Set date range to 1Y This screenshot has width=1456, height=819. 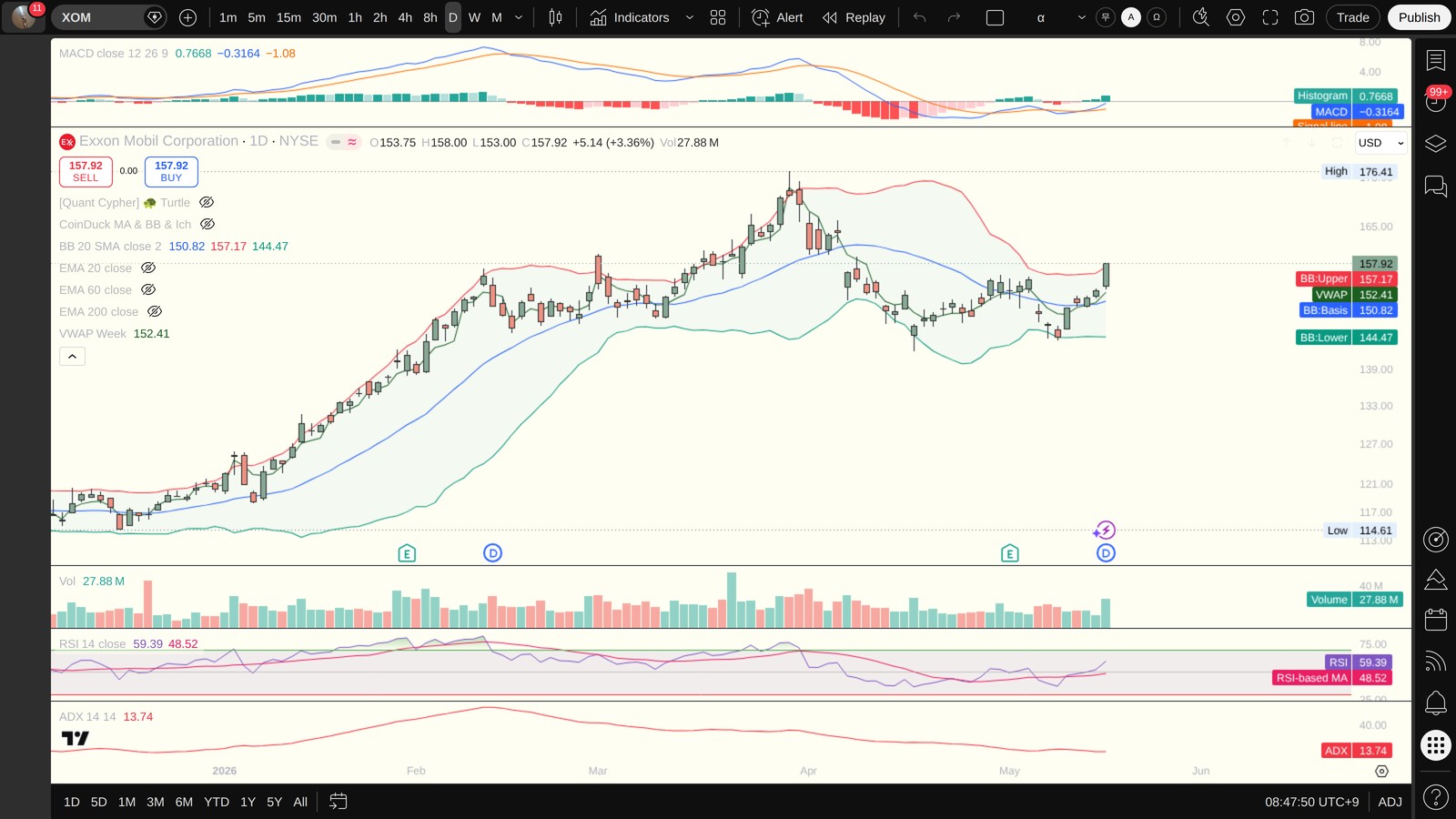click(248, 802)
